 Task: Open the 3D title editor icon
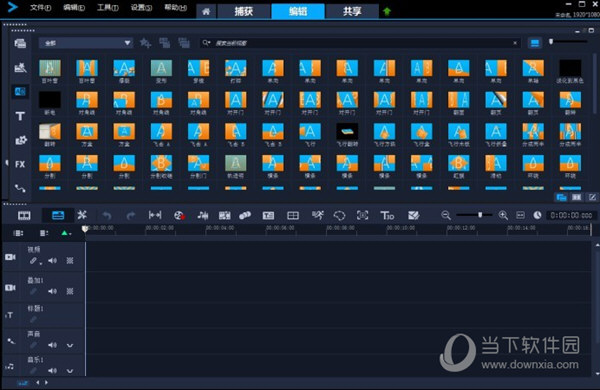(387, 215)
